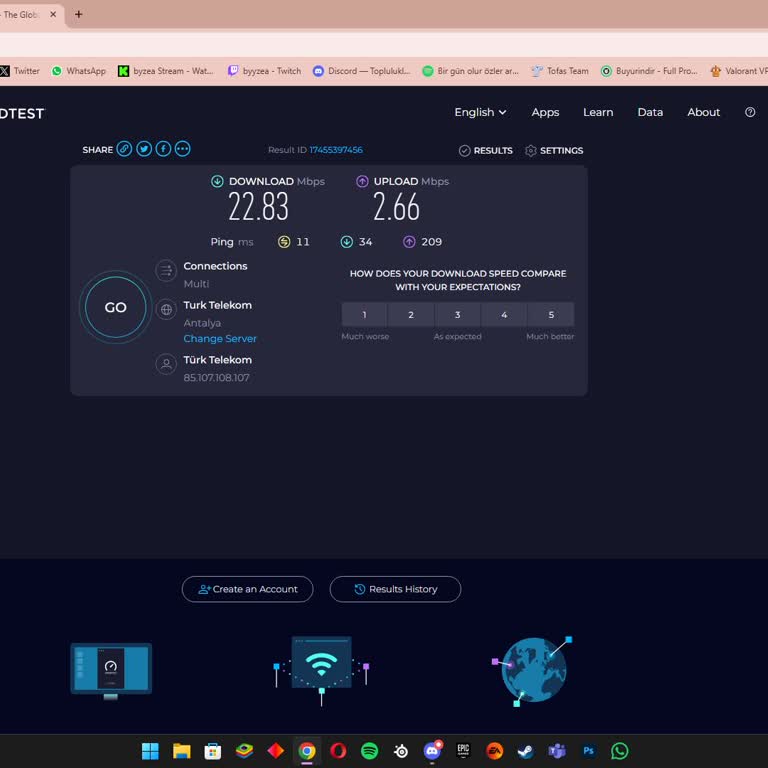The image size is (768, 768).
Task: Click the download latency icon by 34
Action: coord(347,241)
